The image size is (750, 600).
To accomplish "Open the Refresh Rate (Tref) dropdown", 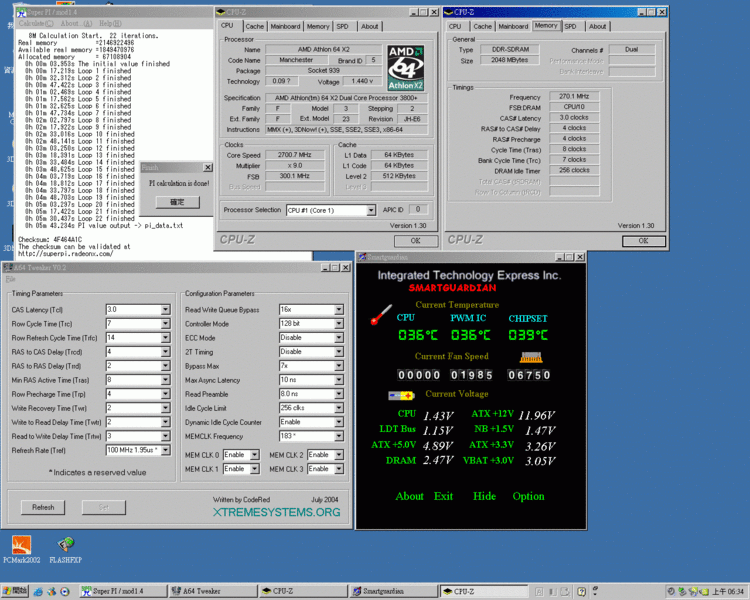I will tap(165, 450).
